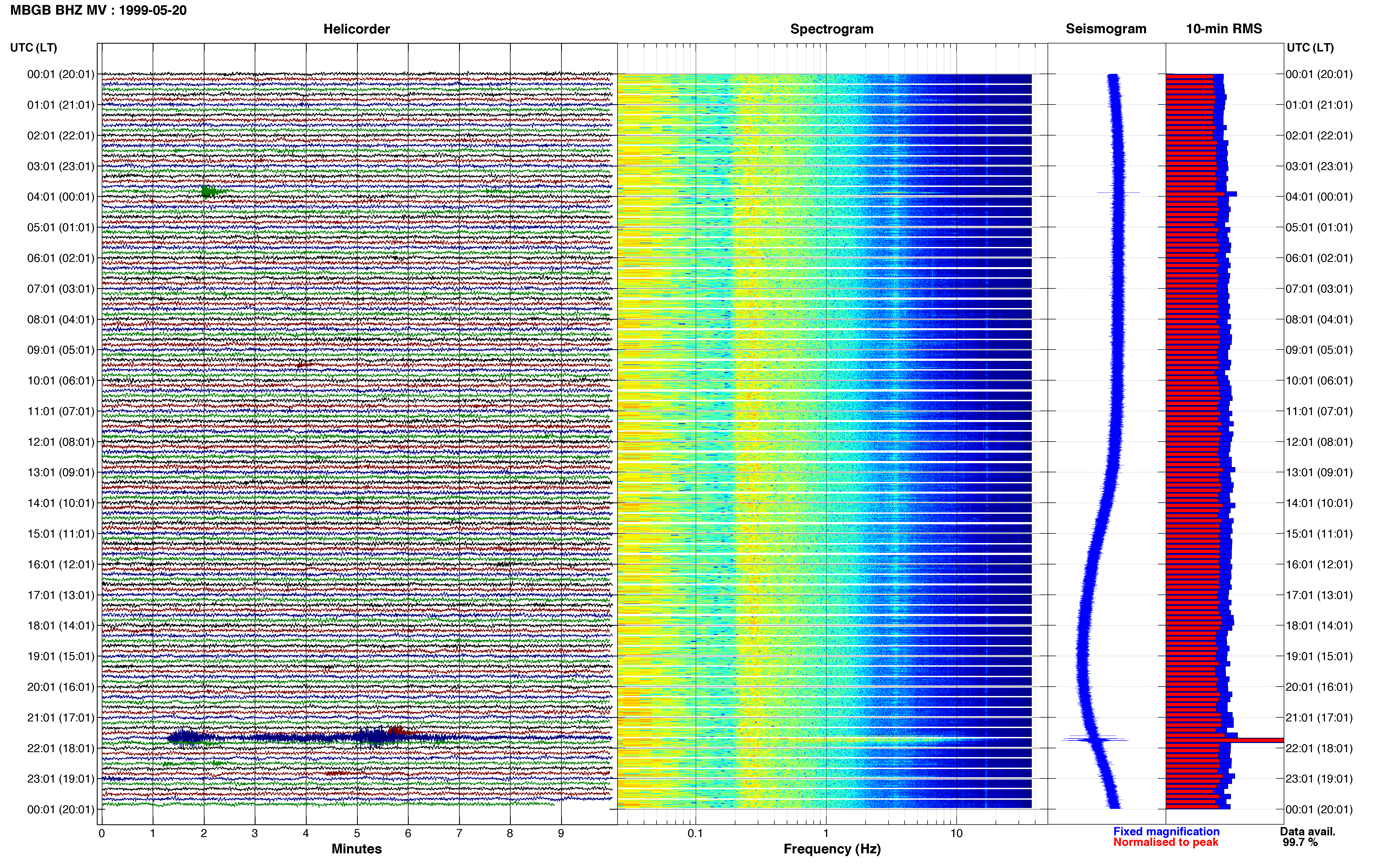Click minute tick label '5' on helicorder axis
Image resolution: width=1388 pixels, height=868 pixels.
357,833
